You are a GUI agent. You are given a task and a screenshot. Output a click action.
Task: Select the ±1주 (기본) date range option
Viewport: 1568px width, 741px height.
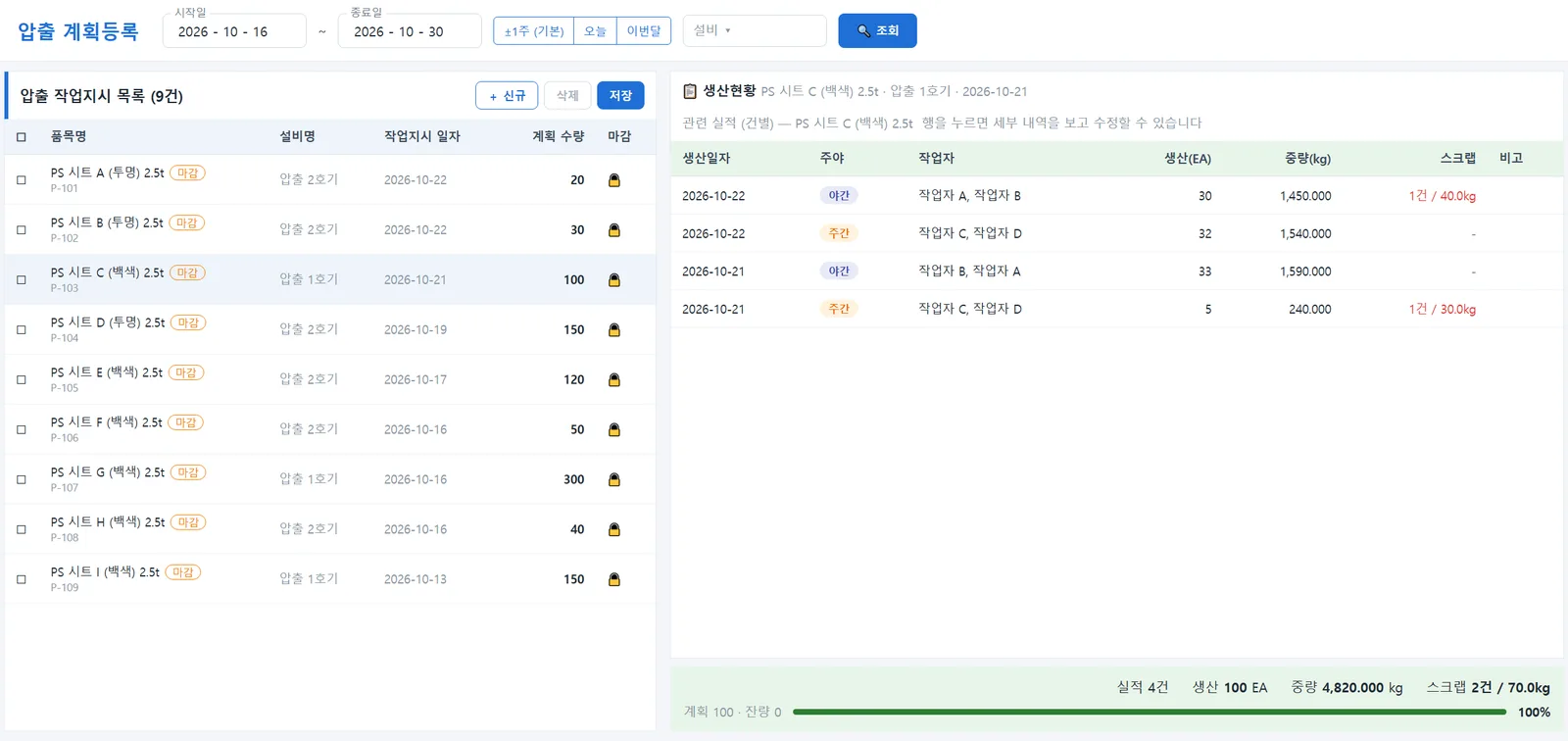tap(534, 31)
